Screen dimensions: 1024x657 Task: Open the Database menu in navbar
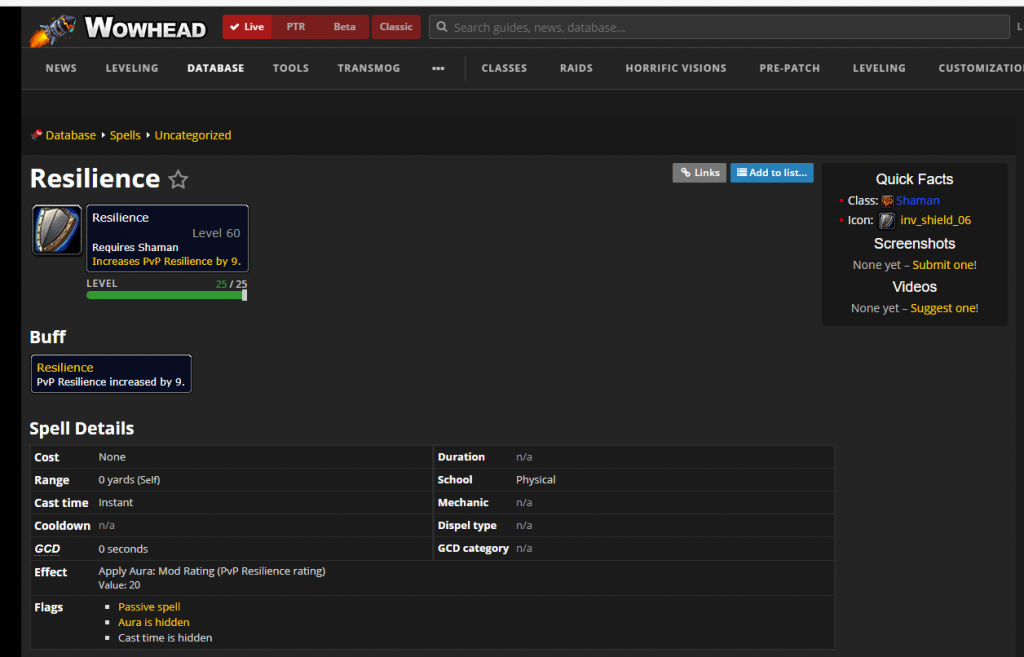pyautogui.click(x=215, y=68)
